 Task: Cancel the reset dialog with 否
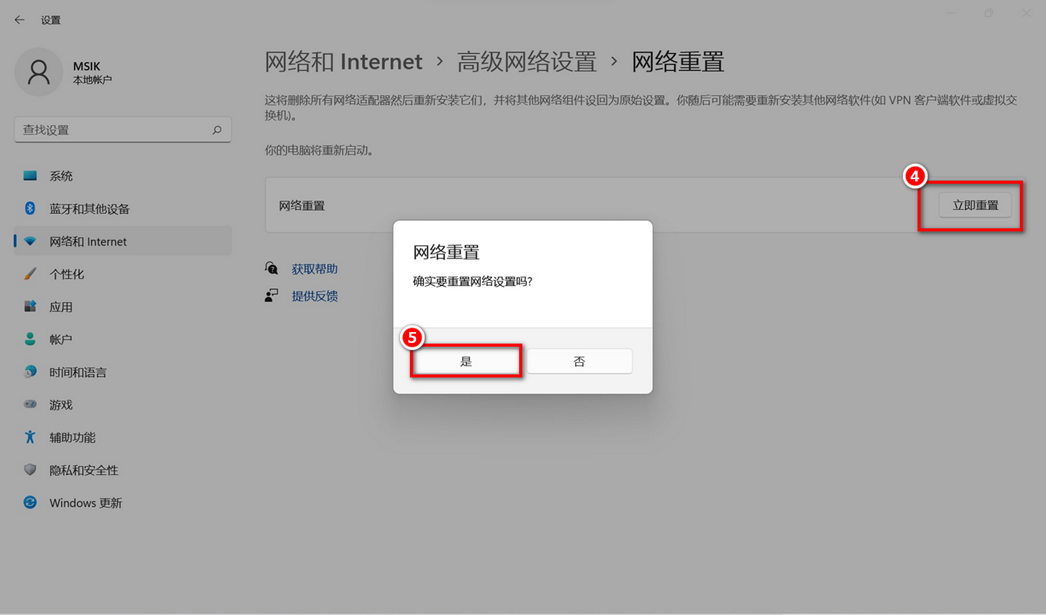[579, 361]
